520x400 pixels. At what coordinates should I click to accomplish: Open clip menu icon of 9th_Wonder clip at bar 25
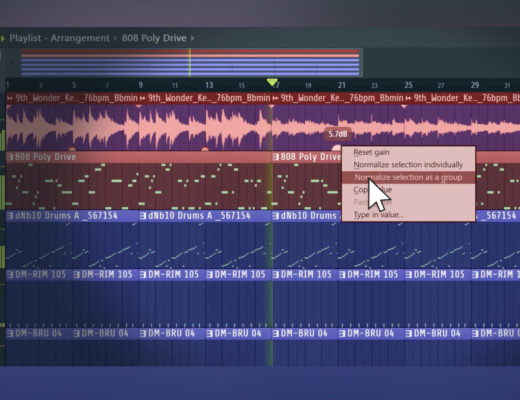point(408,98)
